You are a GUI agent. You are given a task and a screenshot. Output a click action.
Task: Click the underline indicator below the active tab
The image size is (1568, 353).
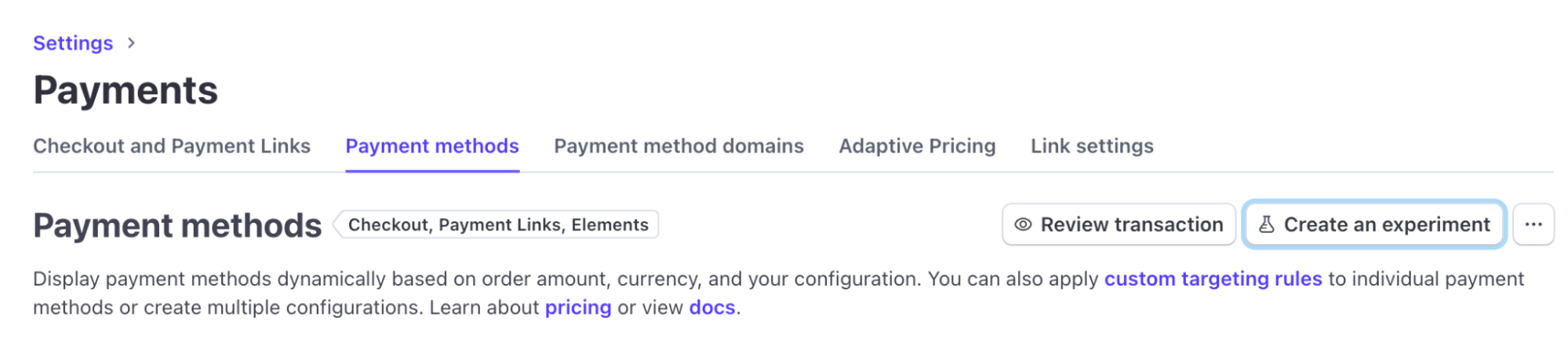[x=432, y=170]
